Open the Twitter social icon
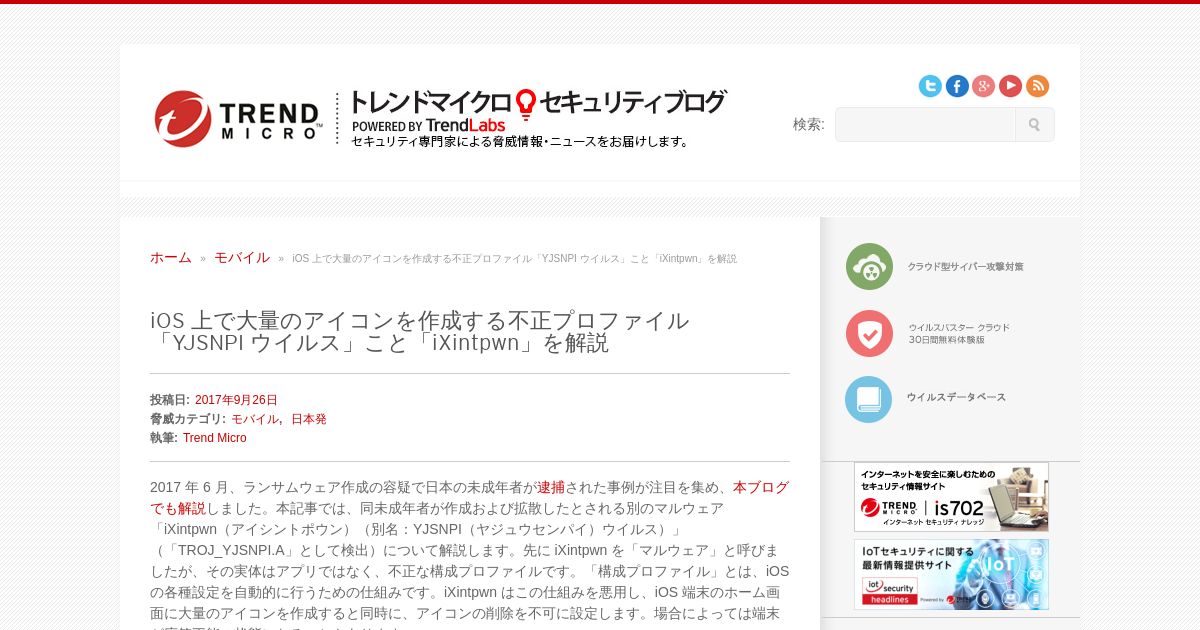Screen dimensions: 1200x630 tap(930, 86)
